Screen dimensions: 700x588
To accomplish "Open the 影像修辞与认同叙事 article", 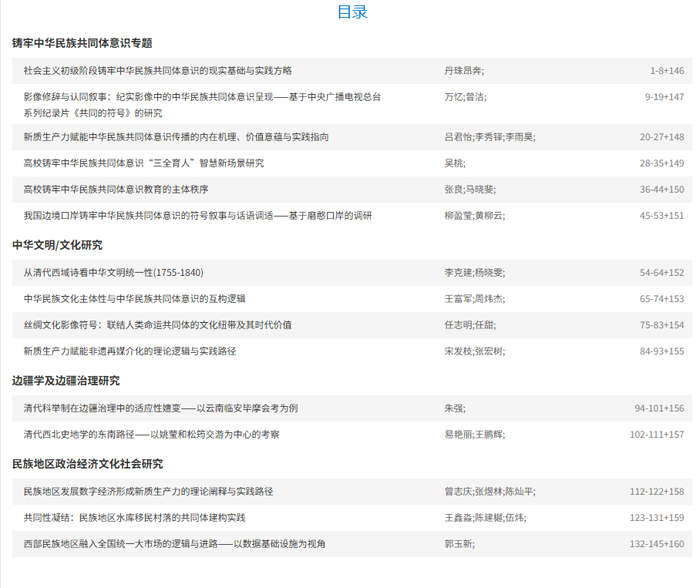I will pos(200,97).
